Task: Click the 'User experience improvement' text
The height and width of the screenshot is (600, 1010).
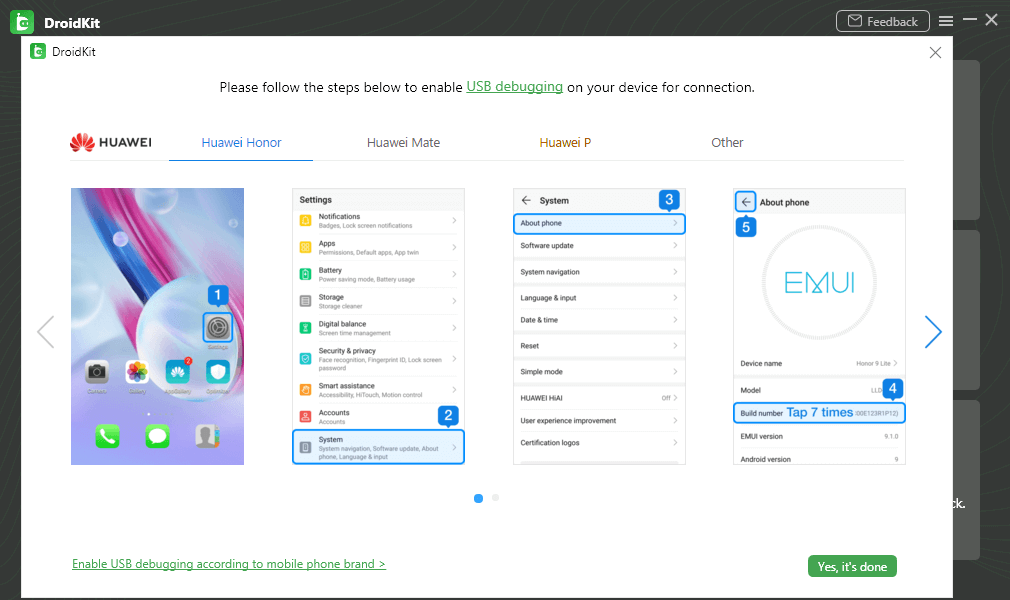Action: (x=568, y=420)
